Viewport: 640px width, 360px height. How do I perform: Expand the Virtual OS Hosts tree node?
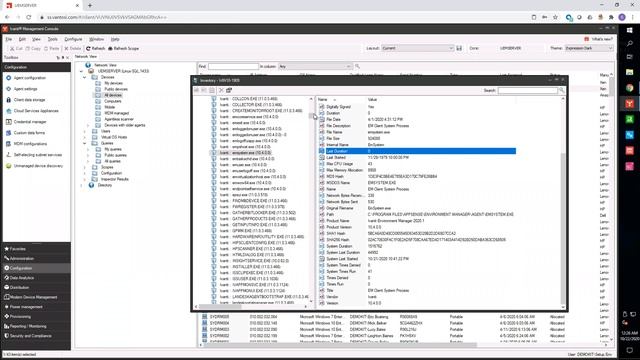pyautogui.click(x=84, y=137)
